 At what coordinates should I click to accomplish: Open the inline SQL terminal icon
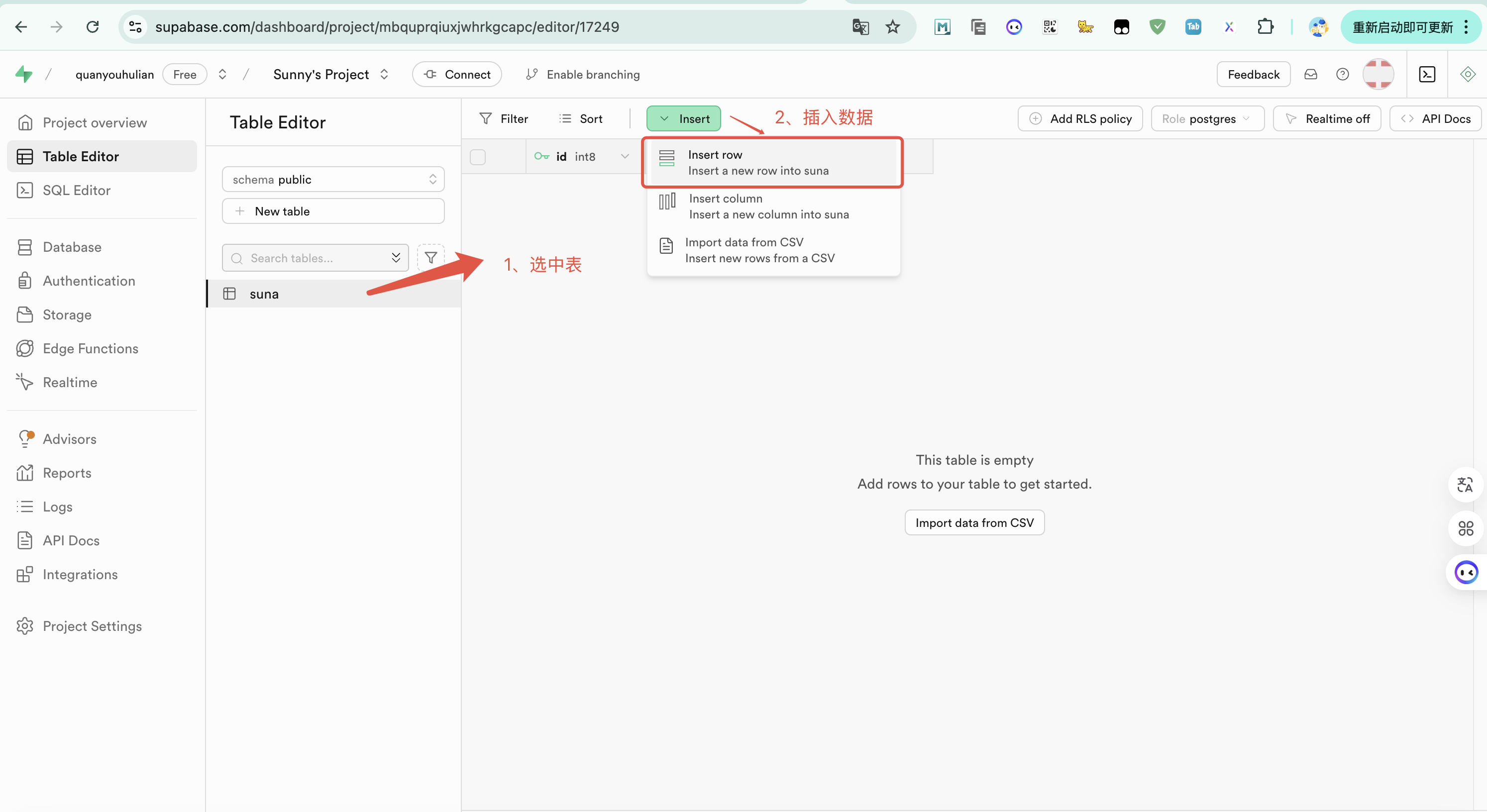pyautogui.click(x=1426, y=75)
